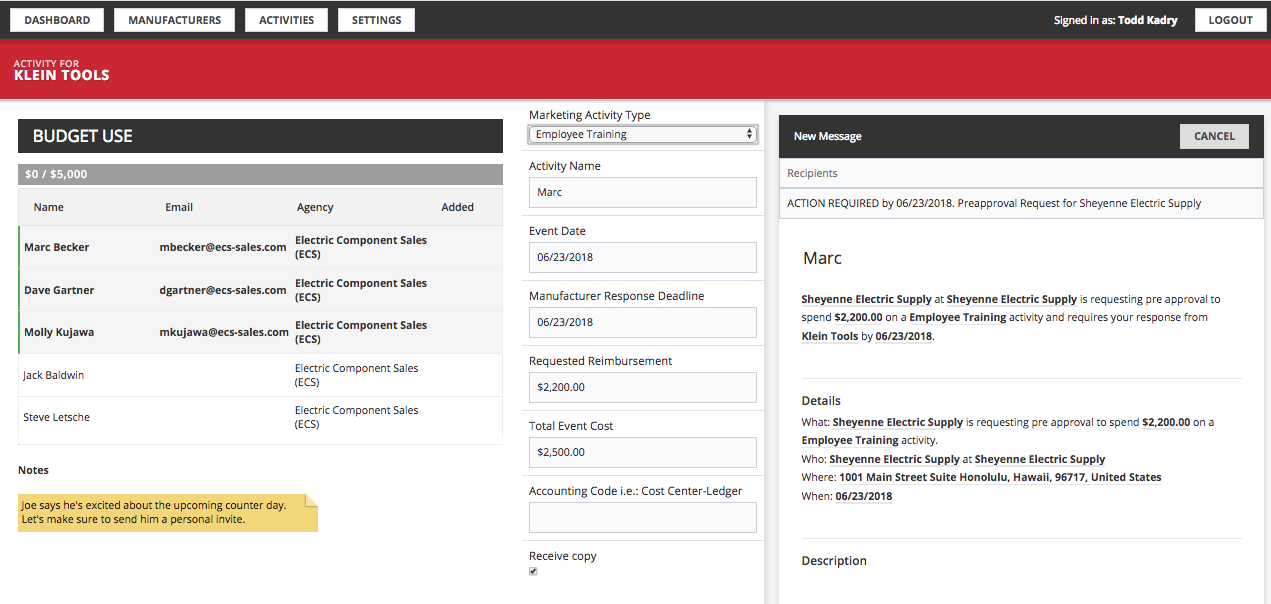
Task: Click the Notes label
Action: click(x=33, y=470)
